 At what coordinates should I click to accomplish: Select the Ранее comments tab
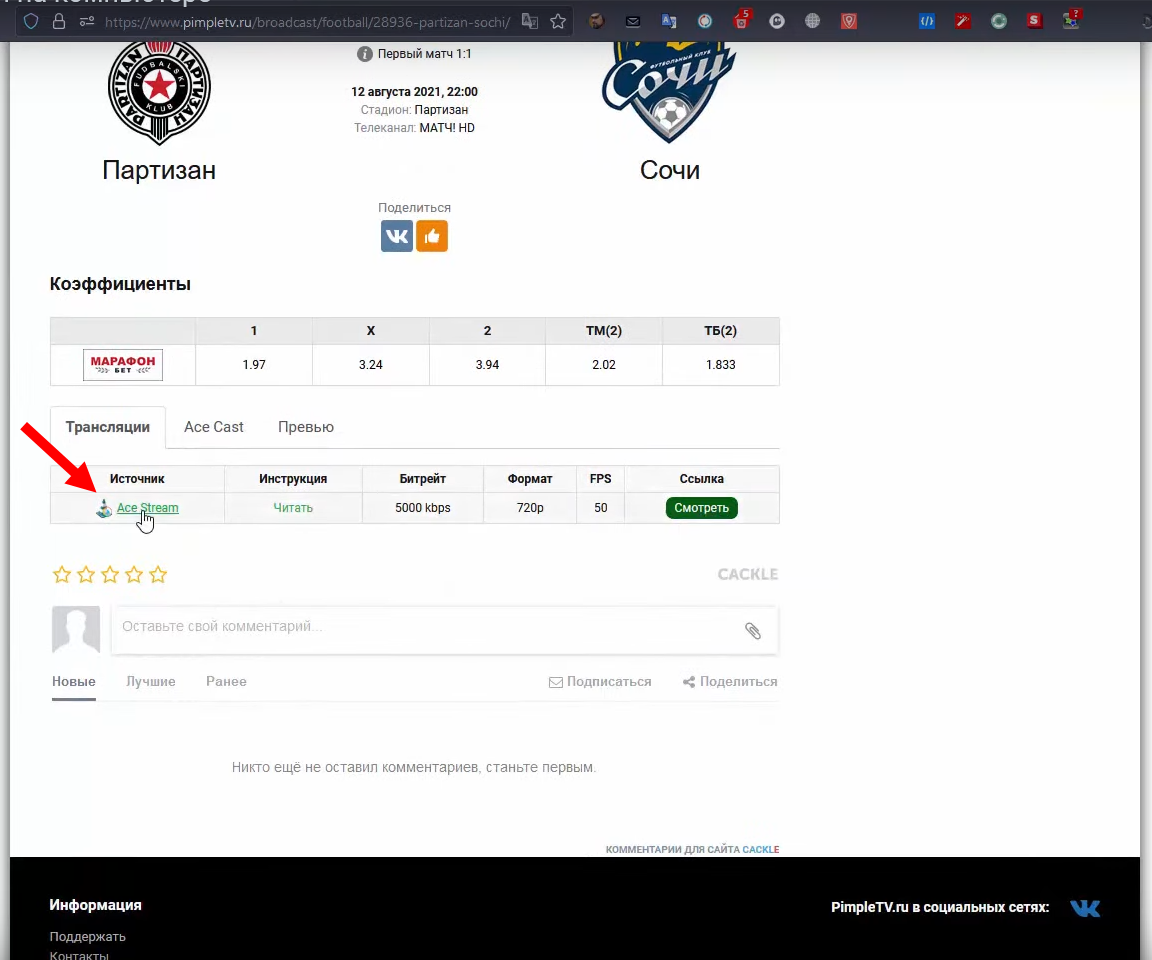[226, 682]
